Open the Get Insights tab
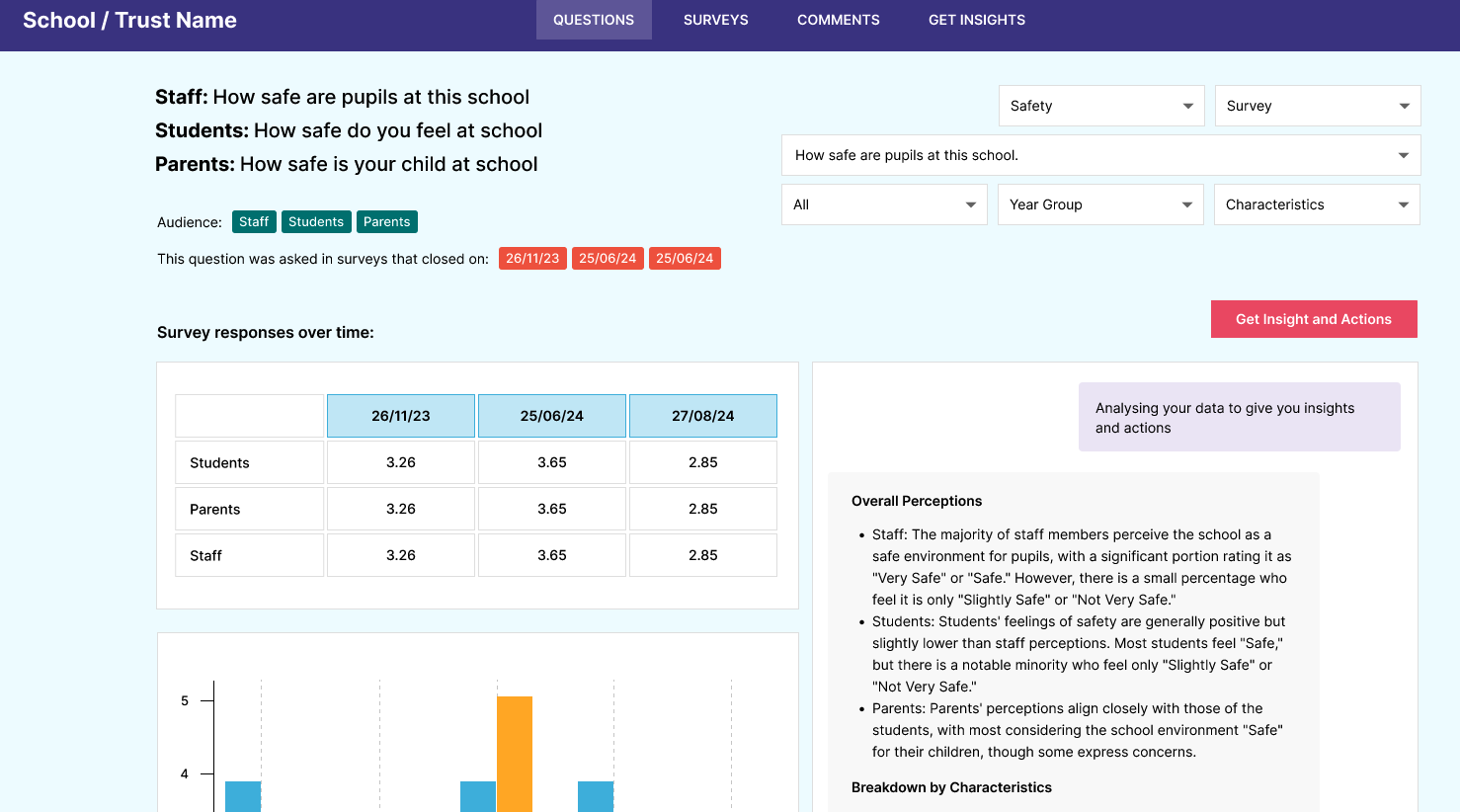 pos(976,20)
